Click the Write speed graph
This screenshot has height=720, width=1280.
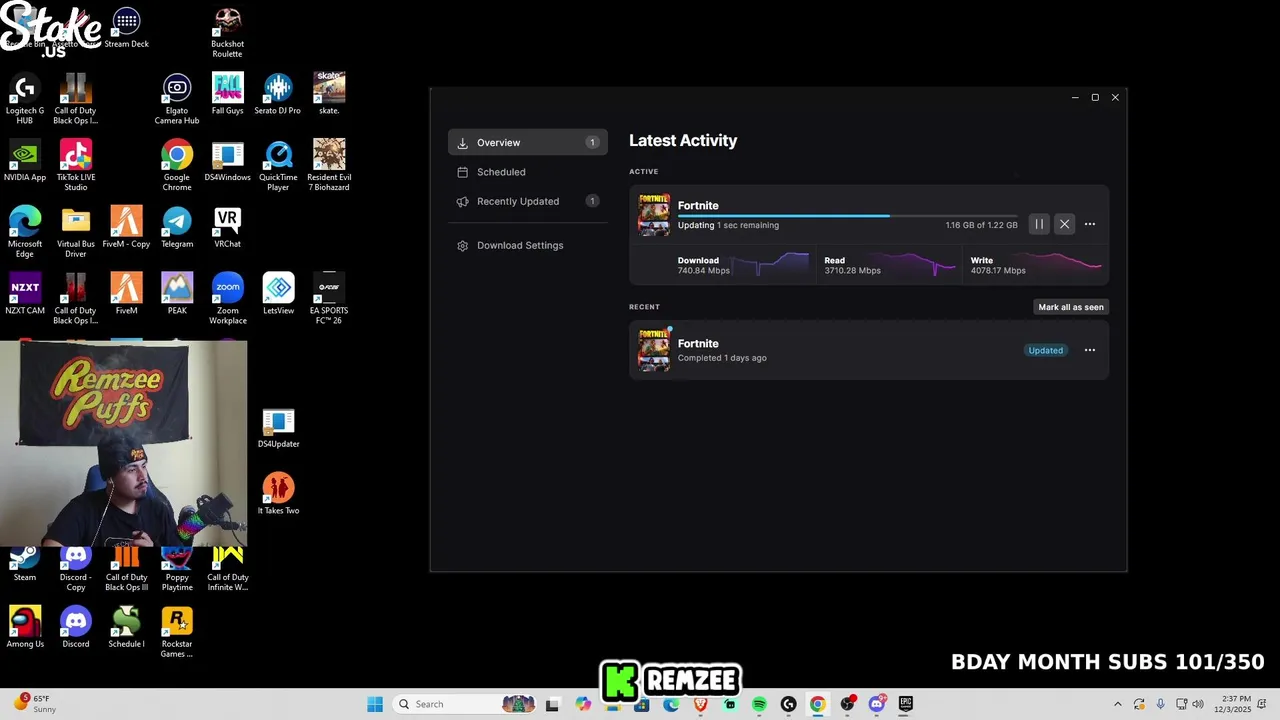pyautogui.click(x=1065, y=265)
